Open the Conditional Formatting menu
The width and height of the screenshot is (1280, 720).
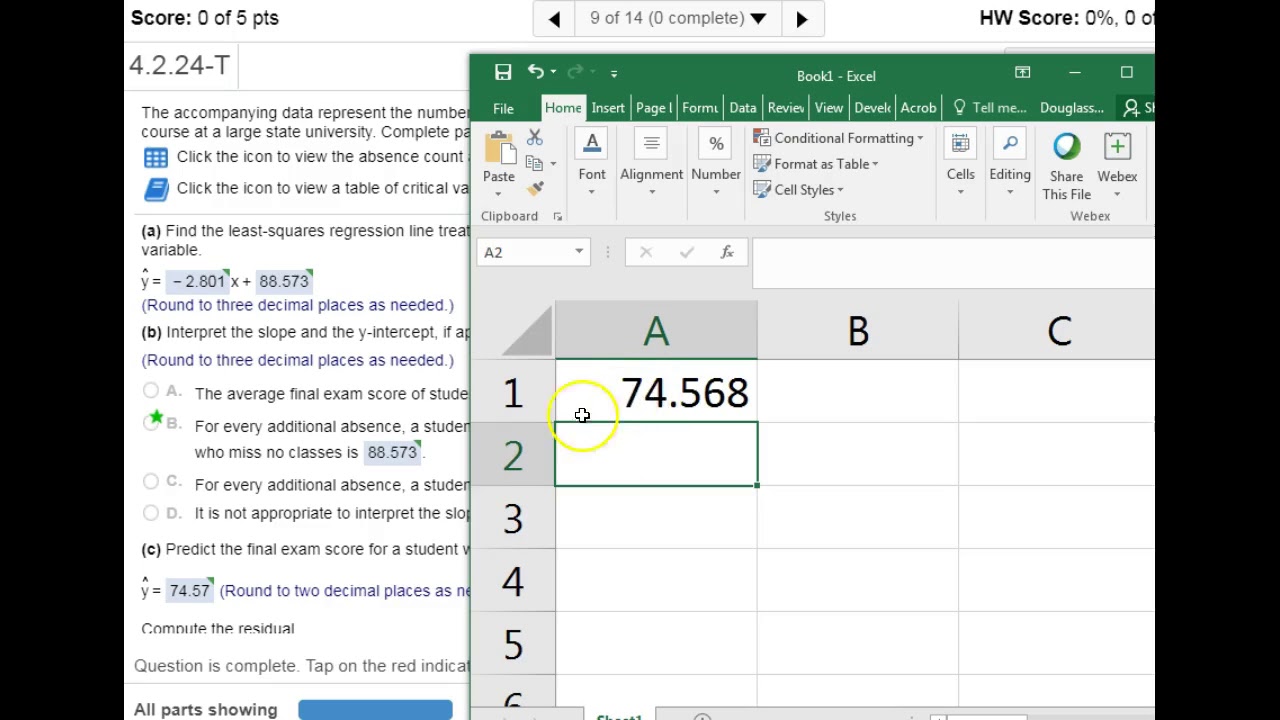pyautogui.click(x=838, y=138)
